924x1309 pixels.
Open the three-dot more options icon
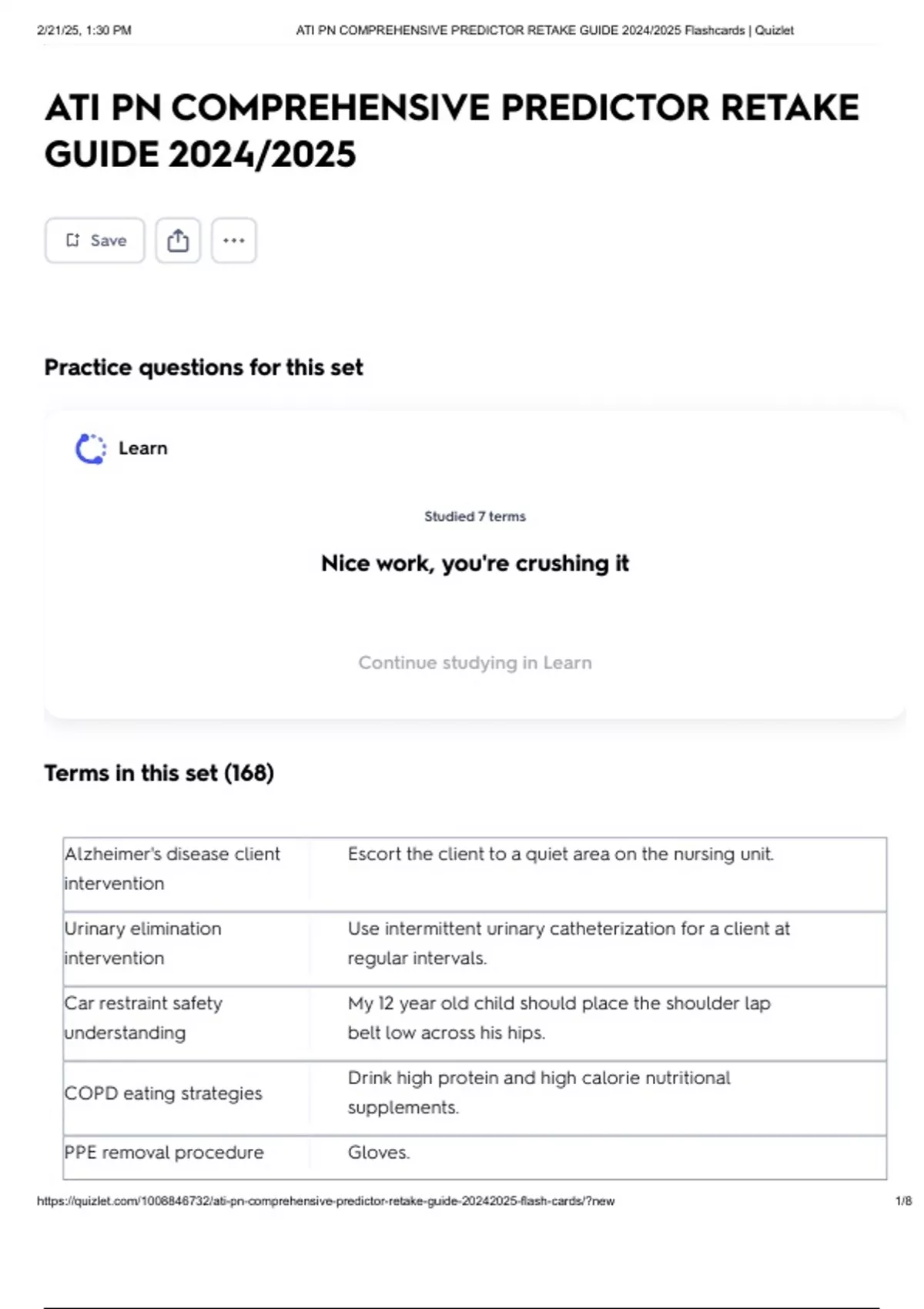point(233,240)
